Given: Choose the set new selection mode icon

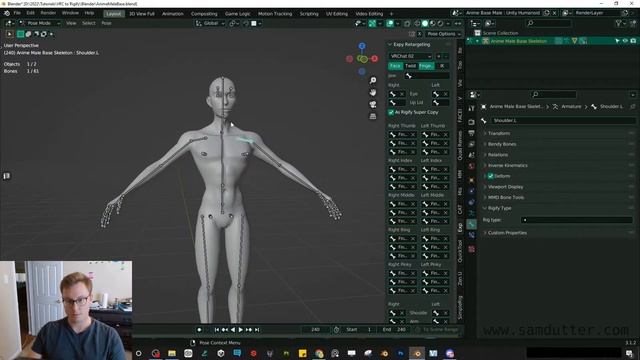Looking at the screenshot, I should (x=20, y=34).
